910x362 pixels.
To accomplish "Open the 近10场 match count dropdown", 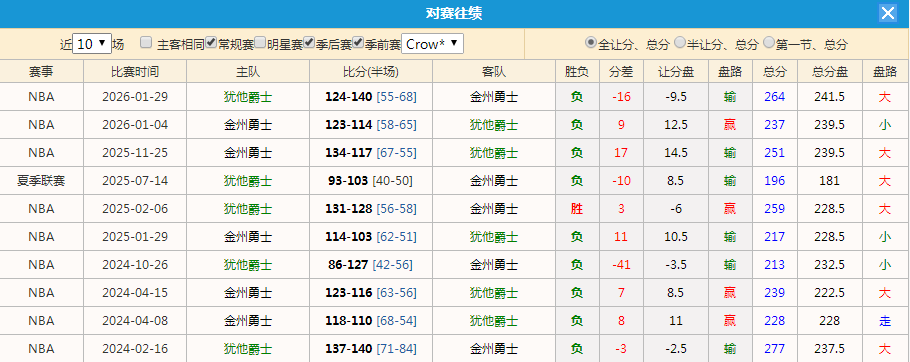I will point(92,44).
